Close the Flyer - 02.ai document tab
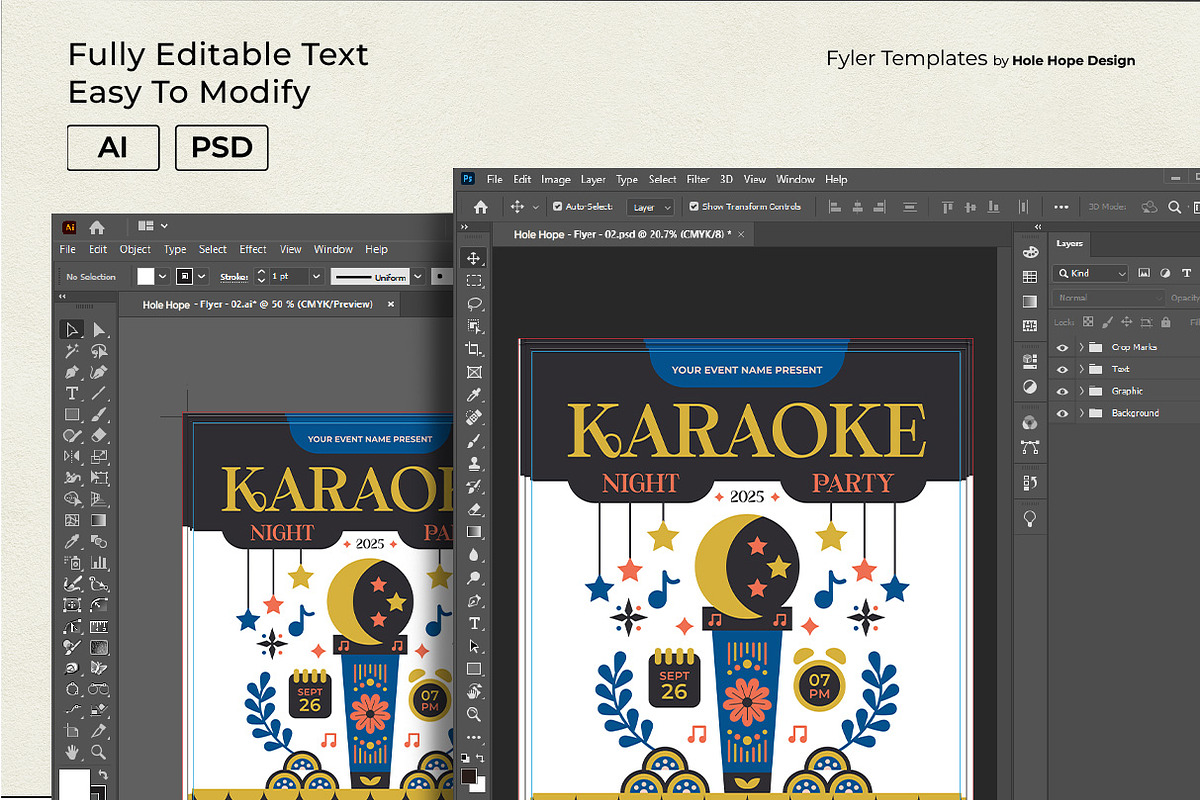The width and height of the screenshot is (1200, 800). point(391,304)
